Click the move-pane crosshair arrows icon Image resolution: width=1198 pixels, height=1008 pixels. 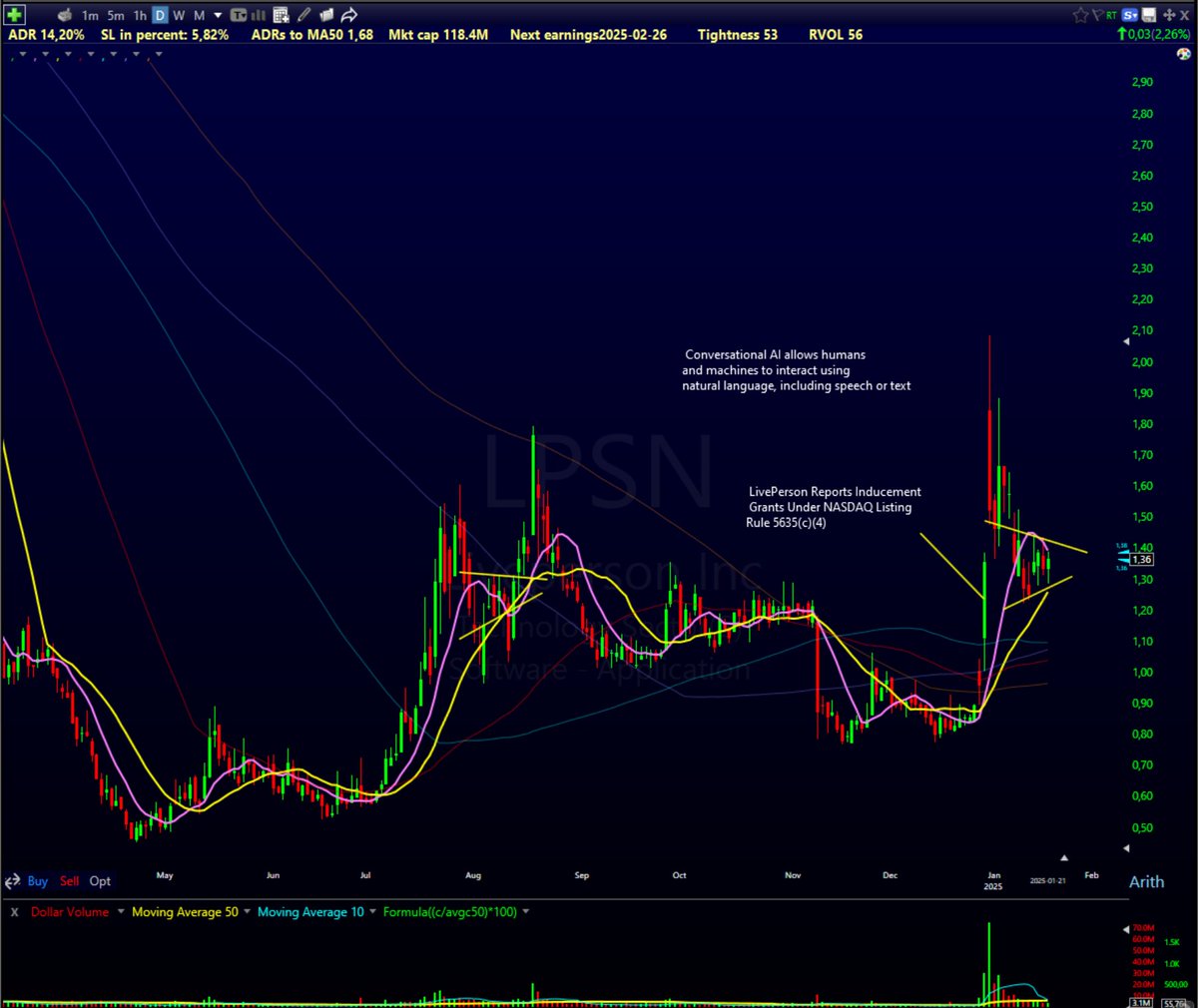point(1169,15)
